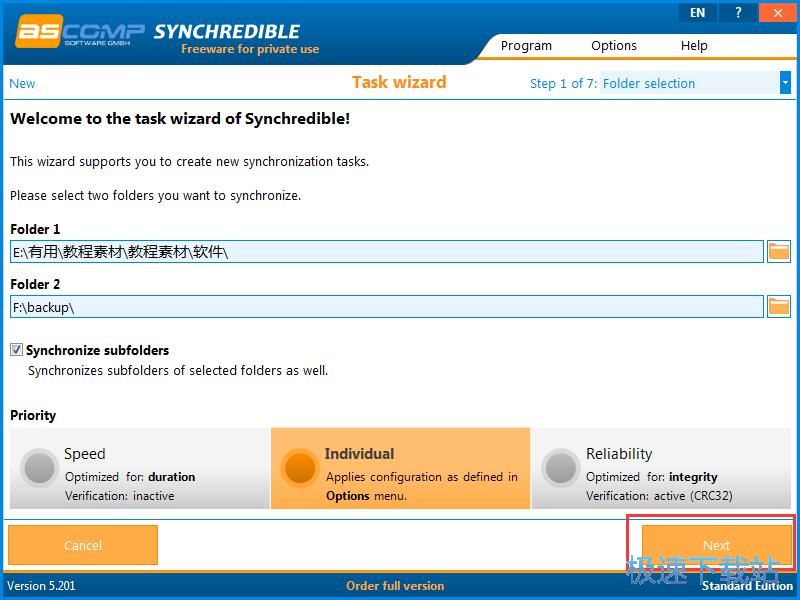Viewport: 800px width, 600px height.
Task: Close the Synchredible window
Action: 778,13
